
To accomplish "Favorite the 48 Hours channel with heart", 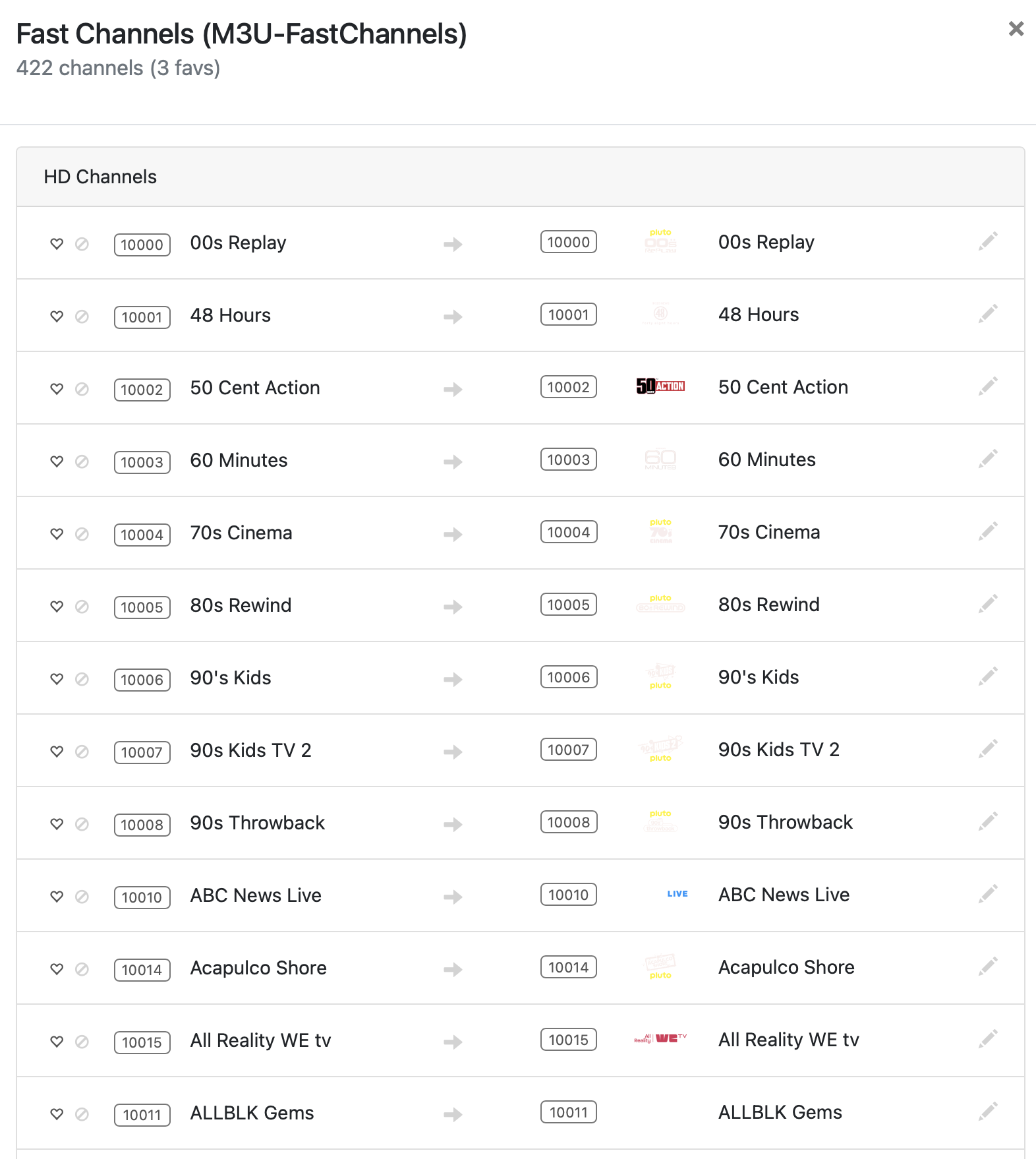I will (57, 316).
